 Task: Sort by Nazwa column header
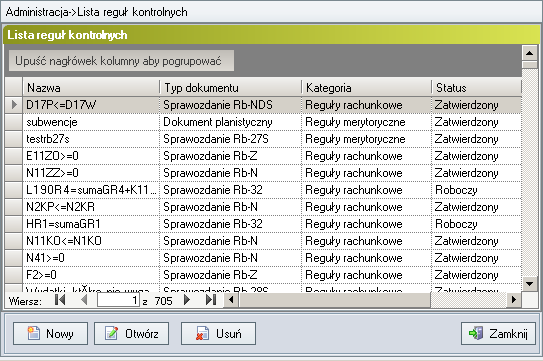(x=91, y=88)
